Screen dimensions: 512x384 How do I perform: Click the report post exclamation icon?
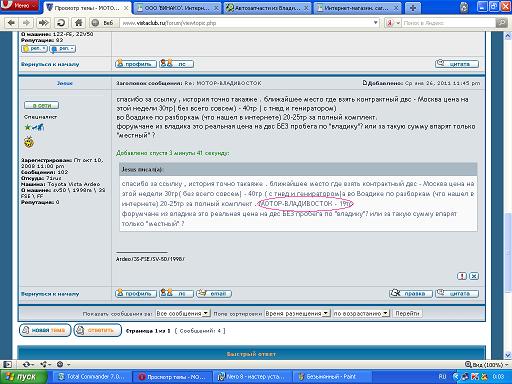click(462, 276)
